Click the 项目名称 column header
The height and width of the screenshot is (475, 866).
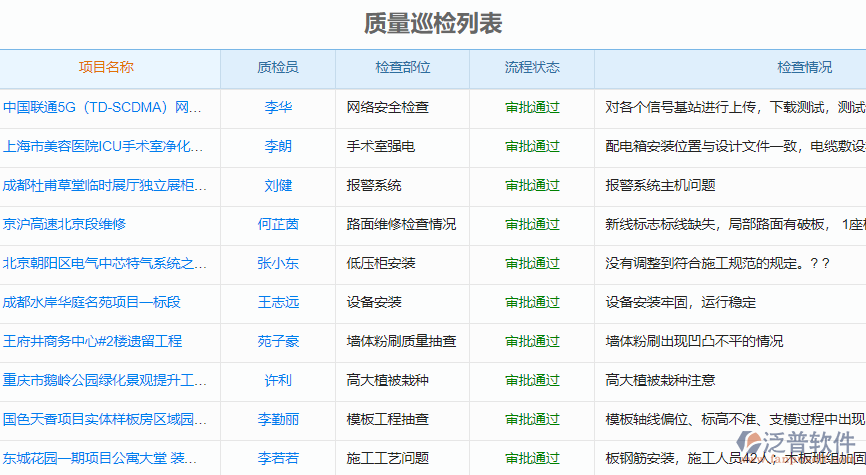[x=106, y=68]
